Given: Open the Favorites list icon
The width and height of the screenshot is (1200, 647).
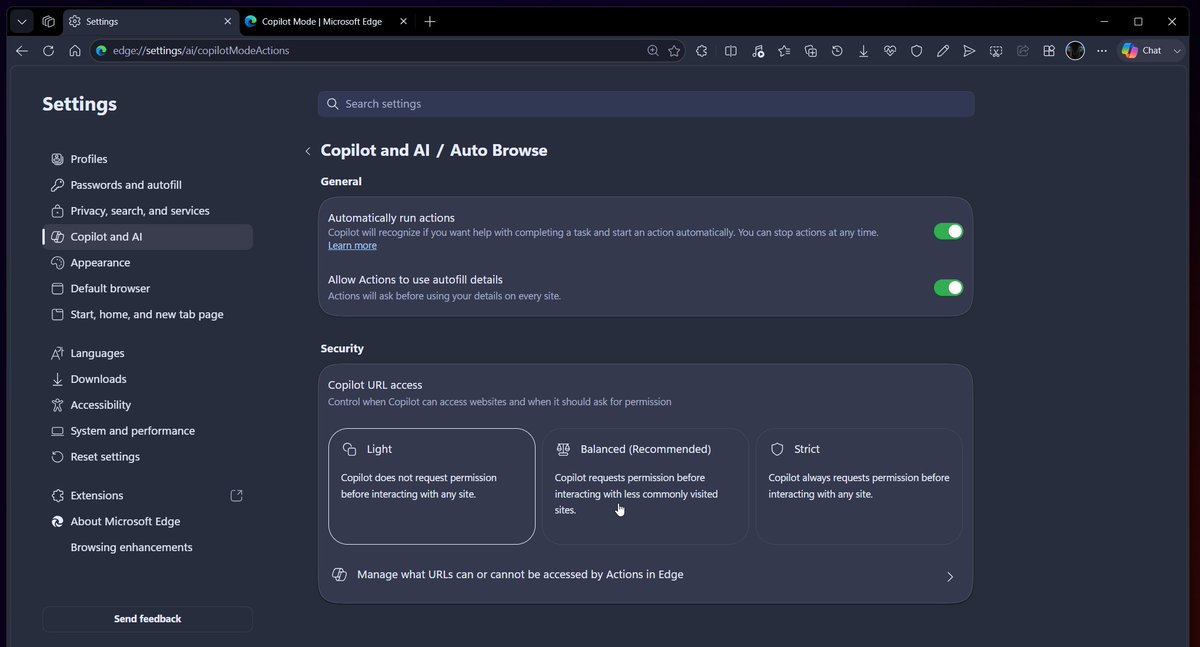Looking at the screenshot, I should 784,51.
